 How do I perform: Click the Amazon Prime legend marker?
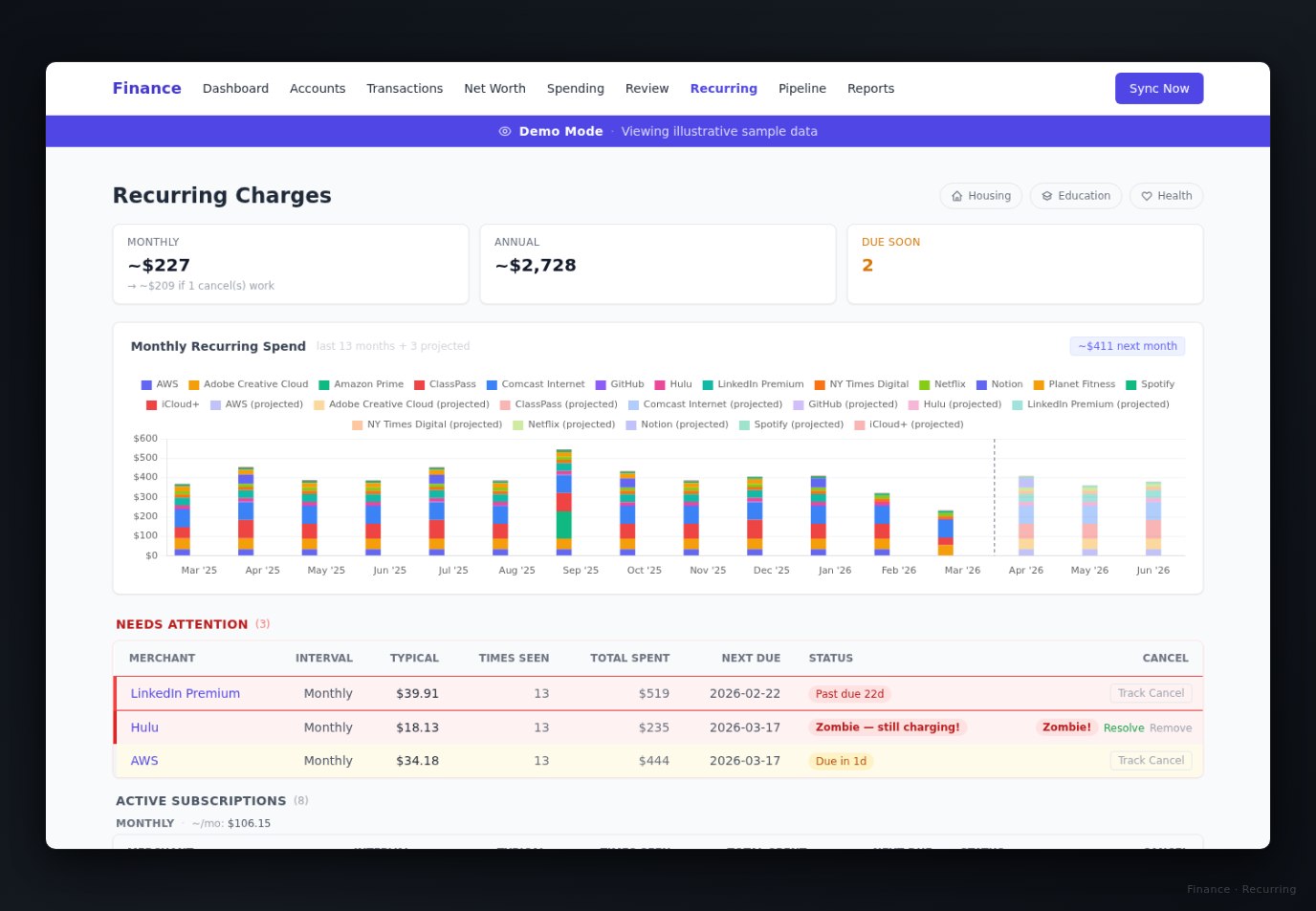click(322, 383)
